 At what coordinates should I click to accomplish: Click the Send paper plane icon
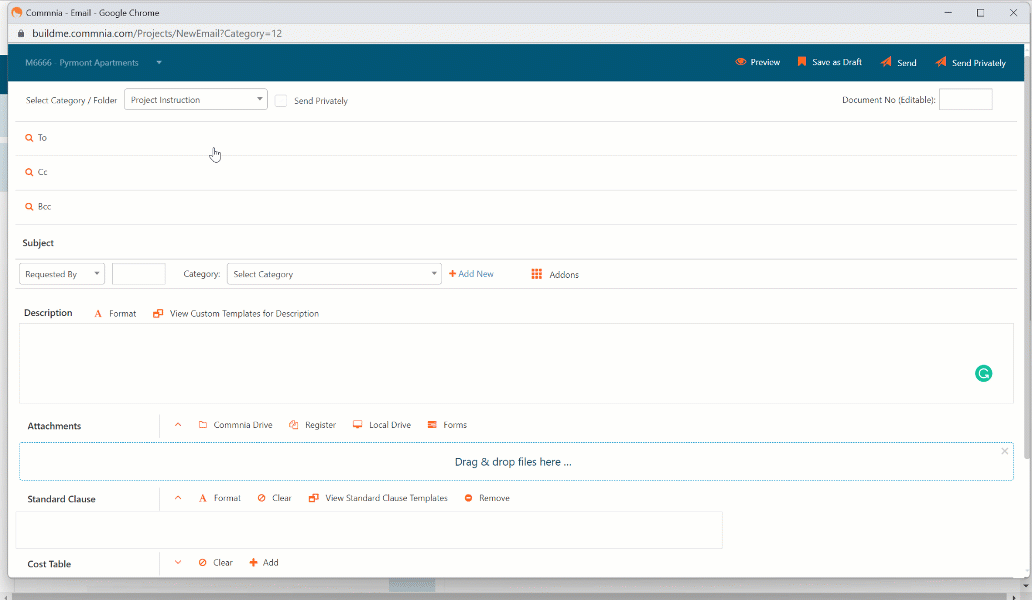pyautogui.click(x=886, y=62)
